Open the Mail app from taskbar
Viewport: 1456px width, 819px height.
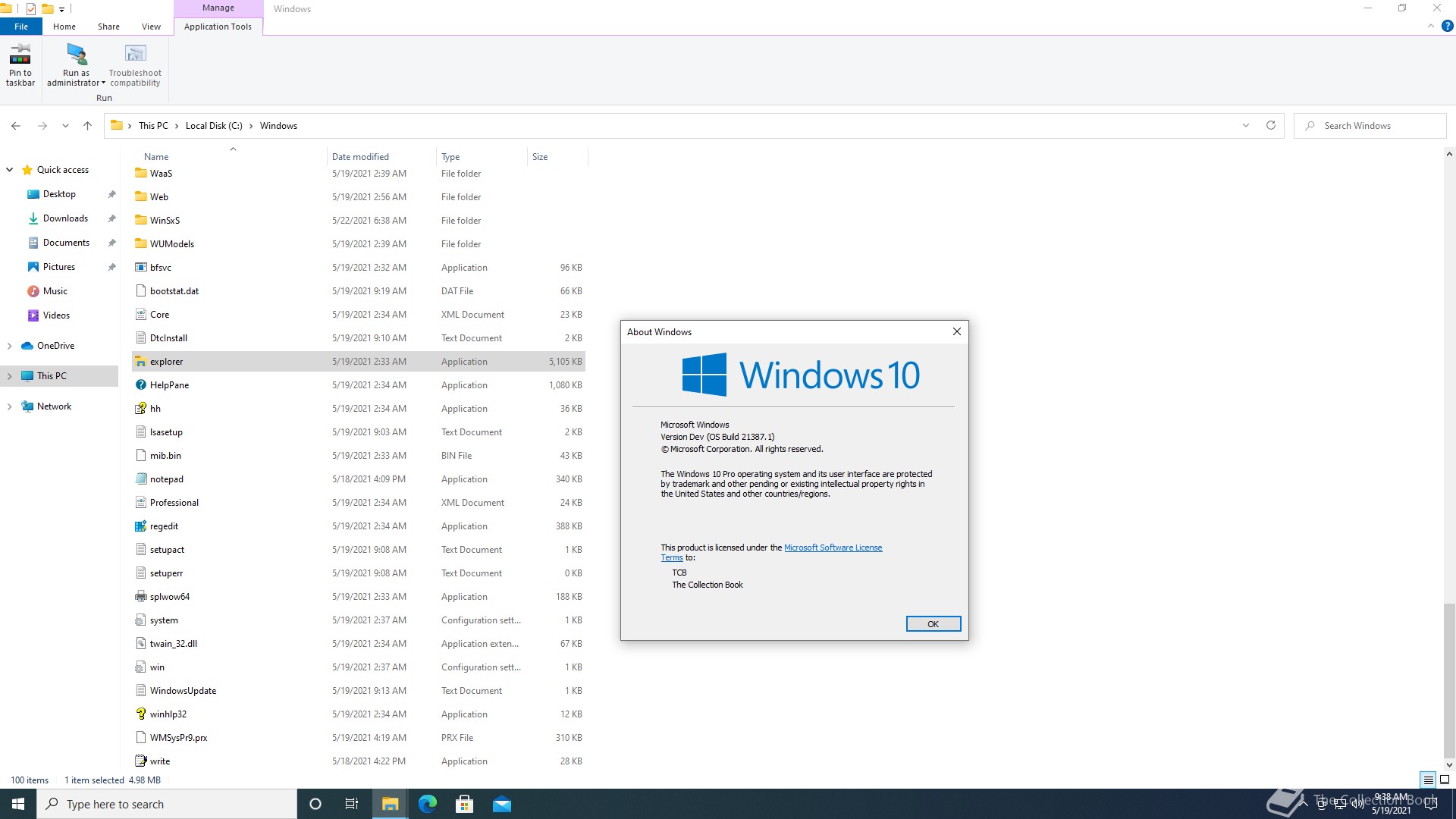point(502,804)
